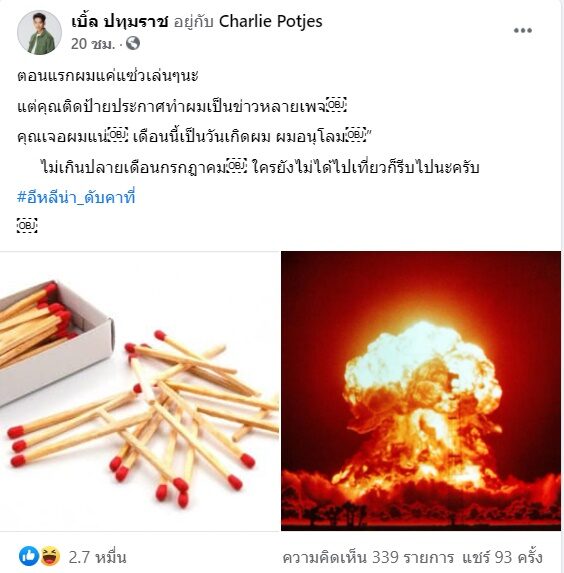Click the OBJ placeholder after คุณเจอผมแน่
The width and height of the screenshot is (564, 573).
click(118, 136)
